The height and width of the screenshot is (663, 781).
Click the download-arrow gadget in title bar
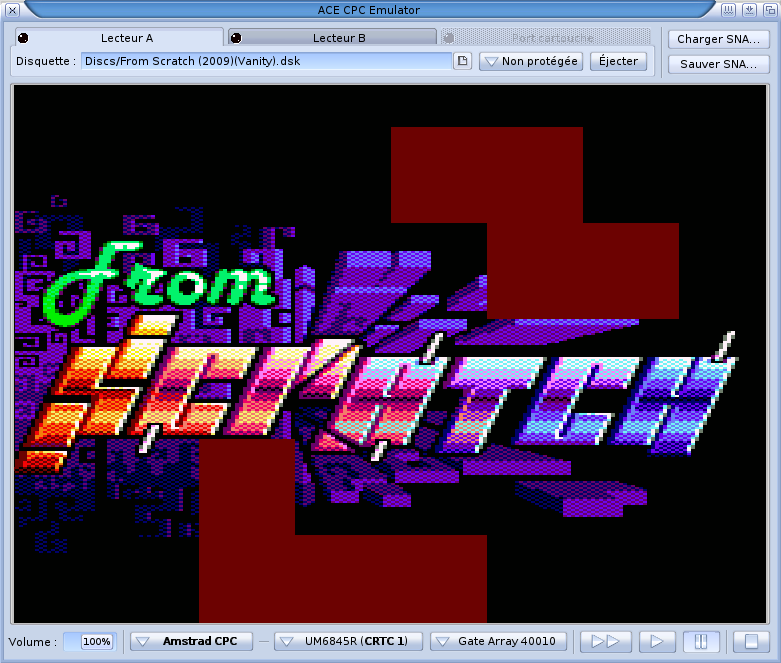click(x=749, y=9)
